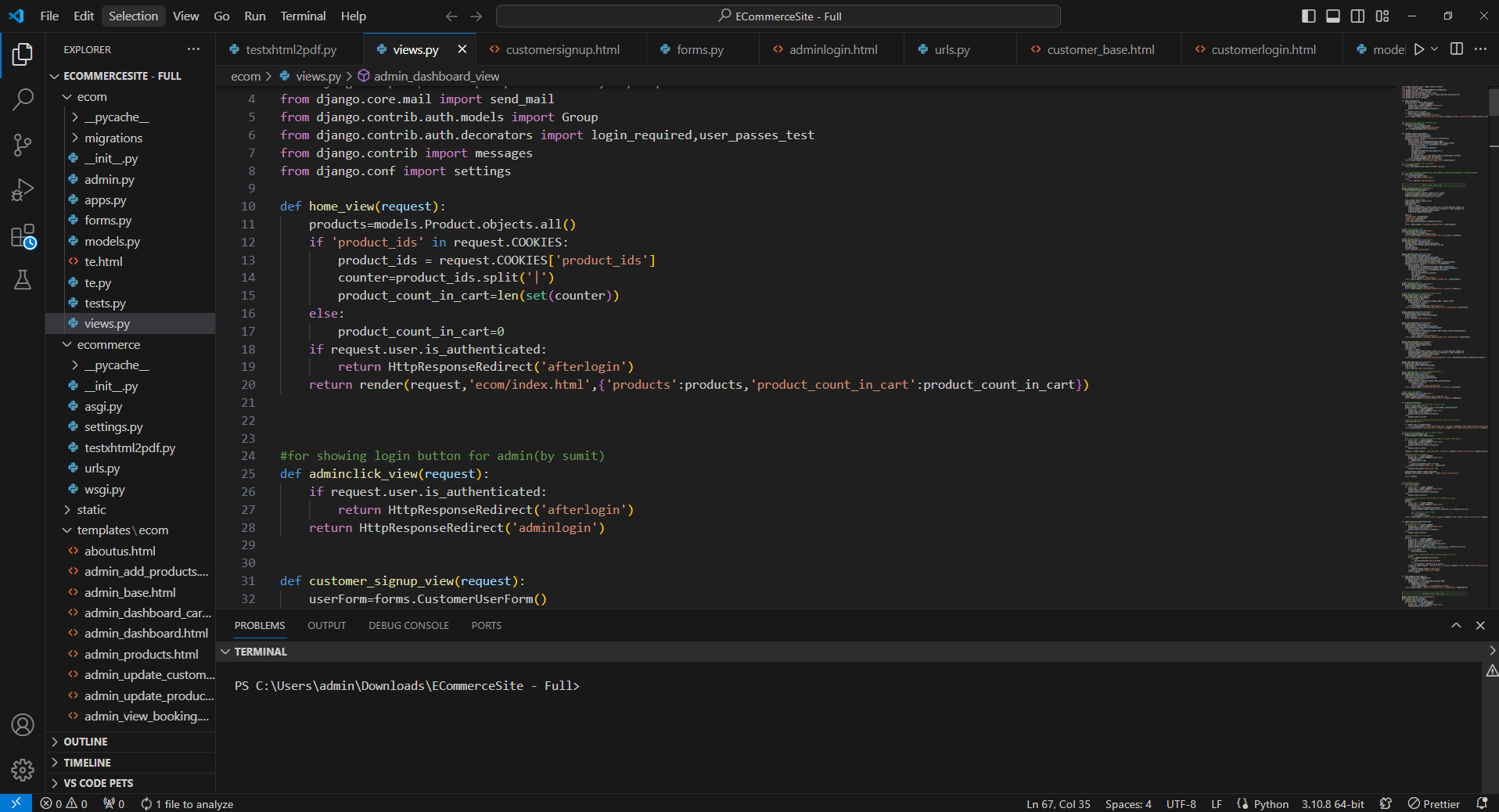Open notifications bell in status bar

click(1482, 803)
